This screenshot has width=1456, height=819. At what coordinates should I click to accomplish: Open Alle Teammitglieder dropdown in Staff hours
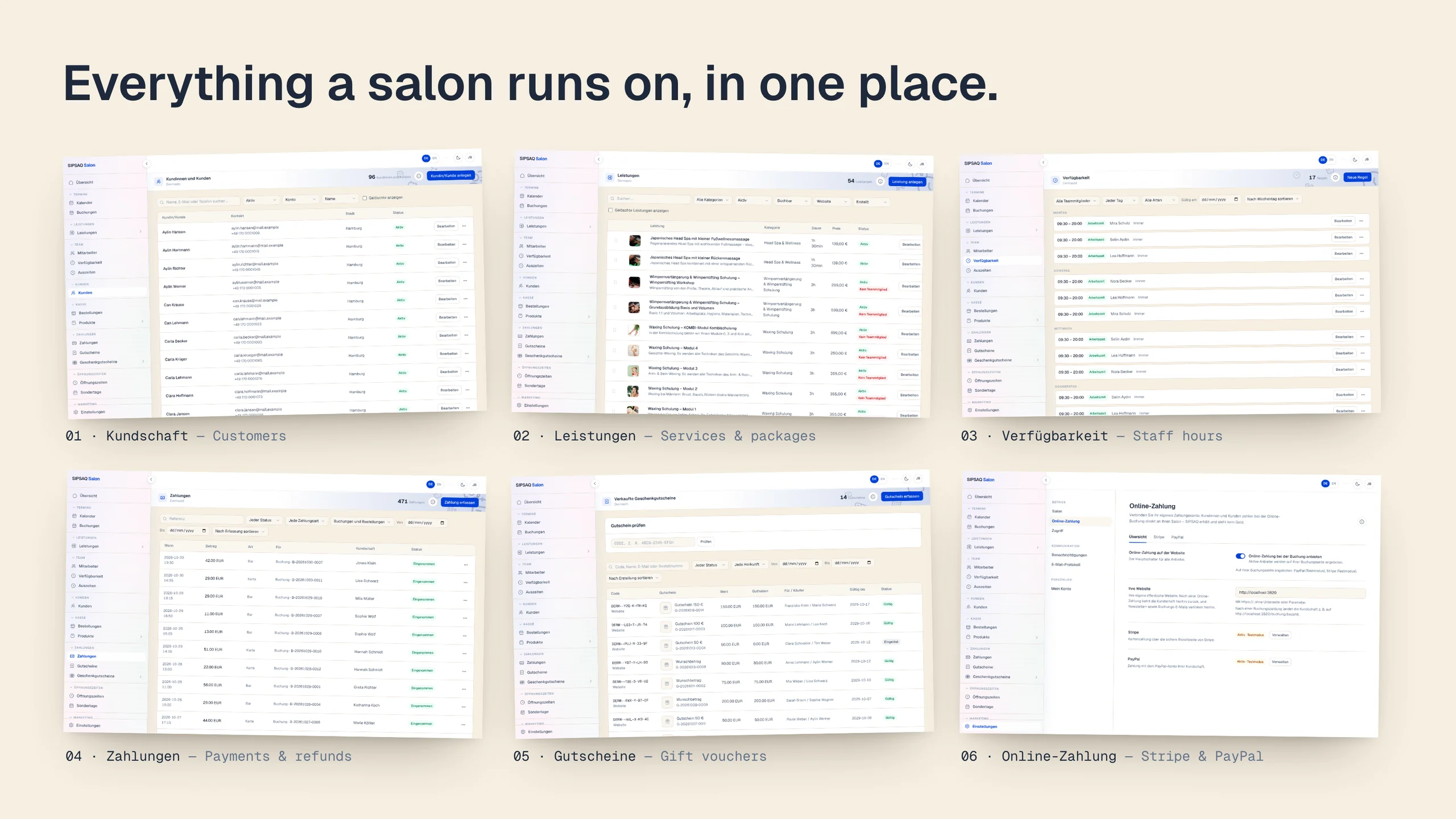pos(1076,201)
